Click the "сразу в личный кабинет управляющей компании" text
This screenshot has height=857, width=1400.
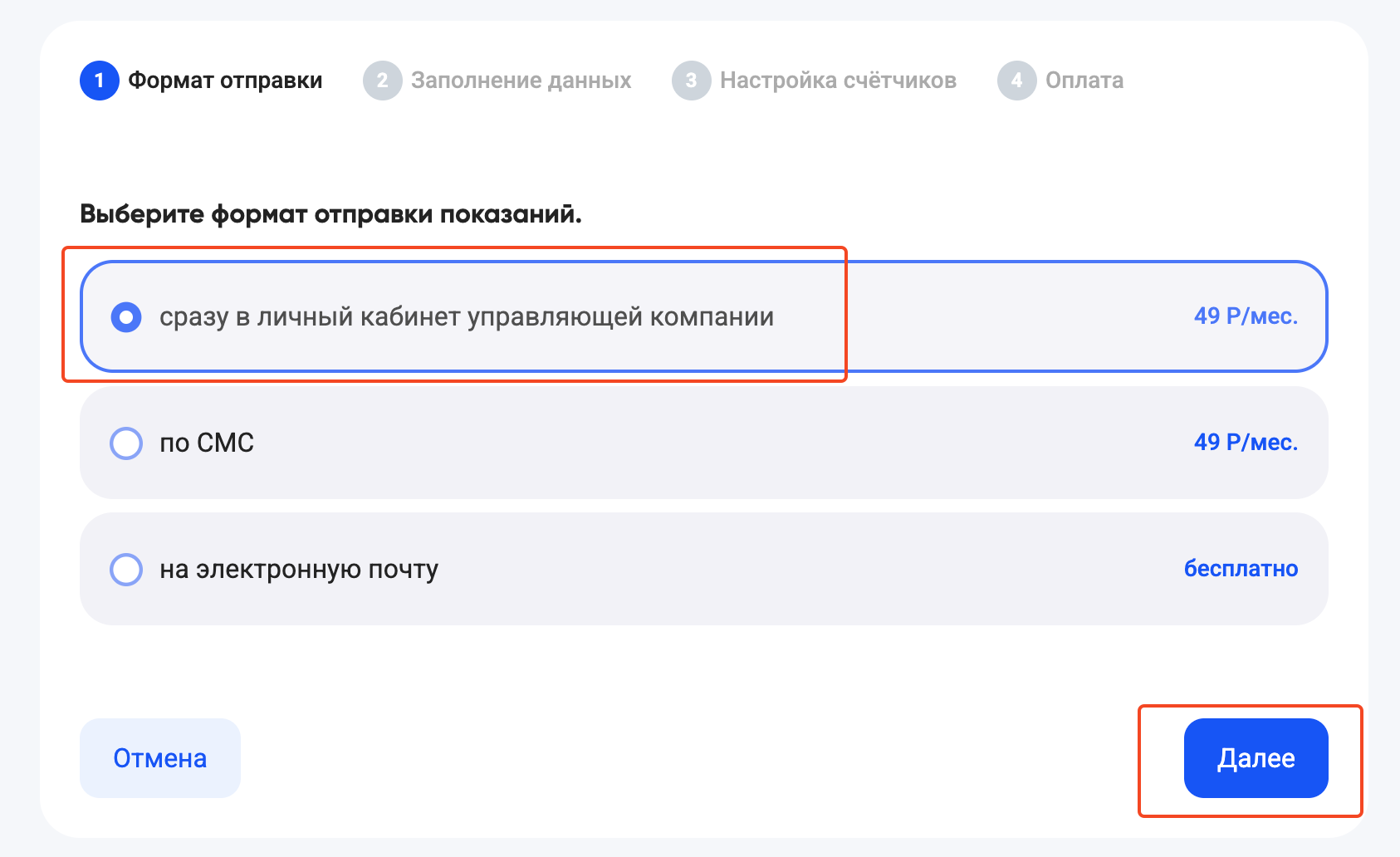pos(467,316)
